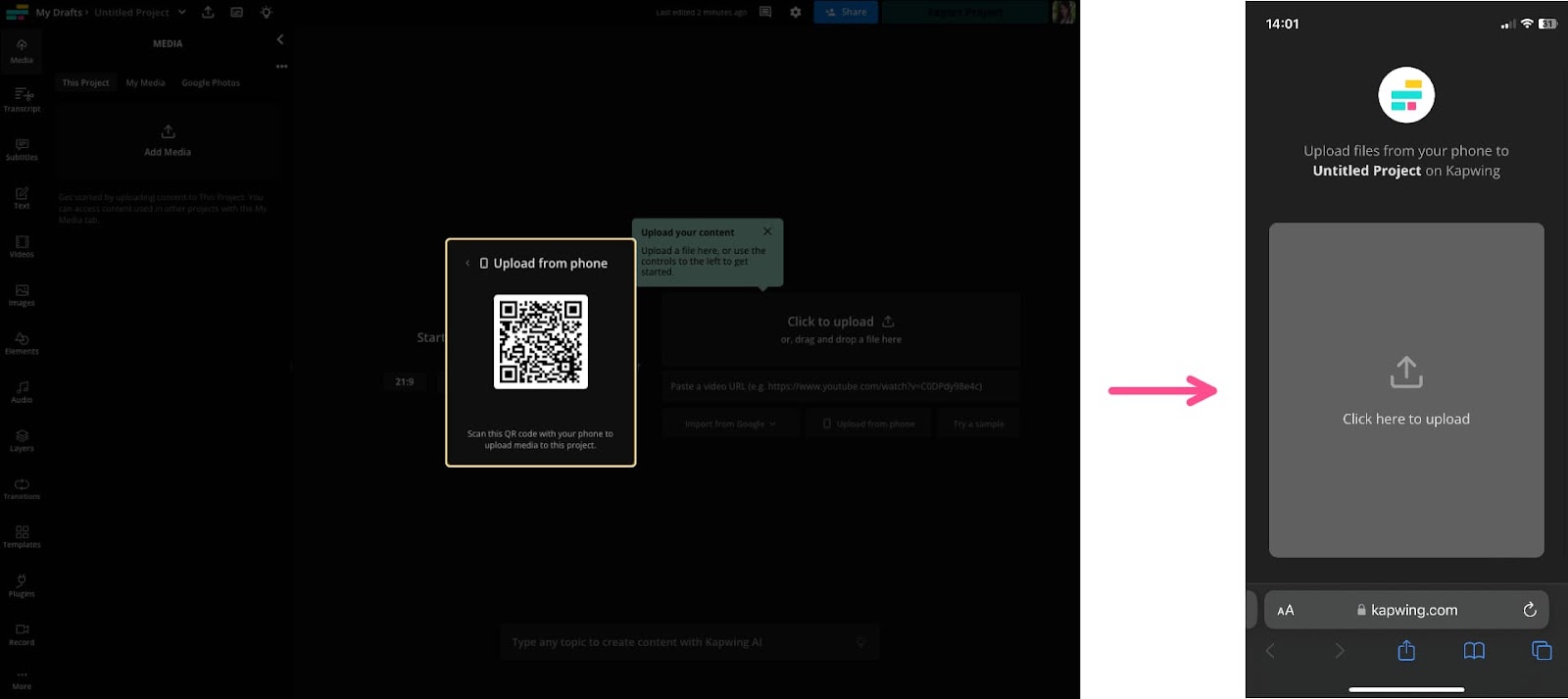Tap the reload icon in phone address bar

(x=1529, y=610)
